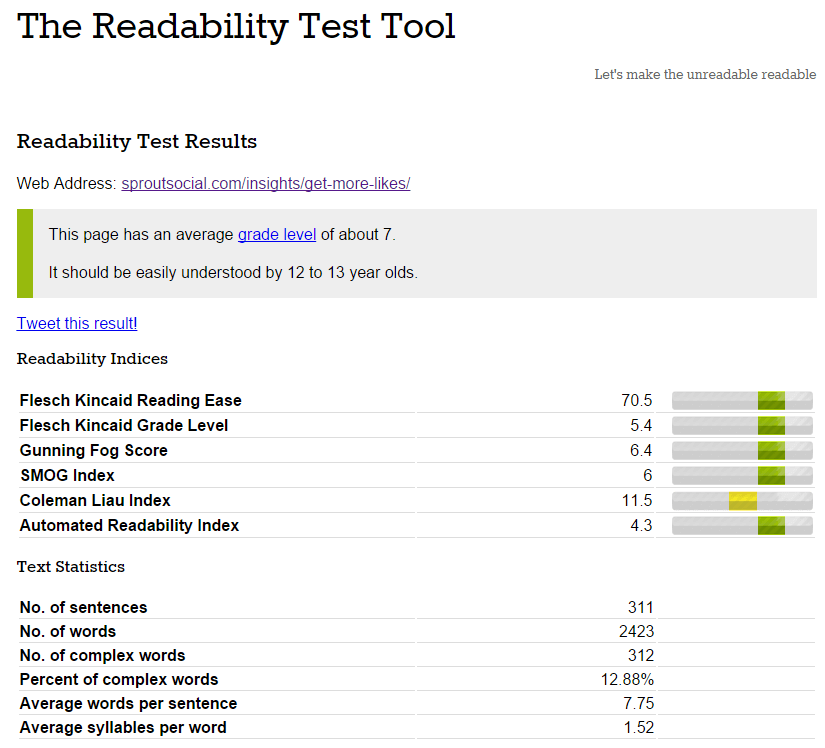Click the SMOG Index indicator bar
Viewport: 825px width, 748px height.
(742, 476)
